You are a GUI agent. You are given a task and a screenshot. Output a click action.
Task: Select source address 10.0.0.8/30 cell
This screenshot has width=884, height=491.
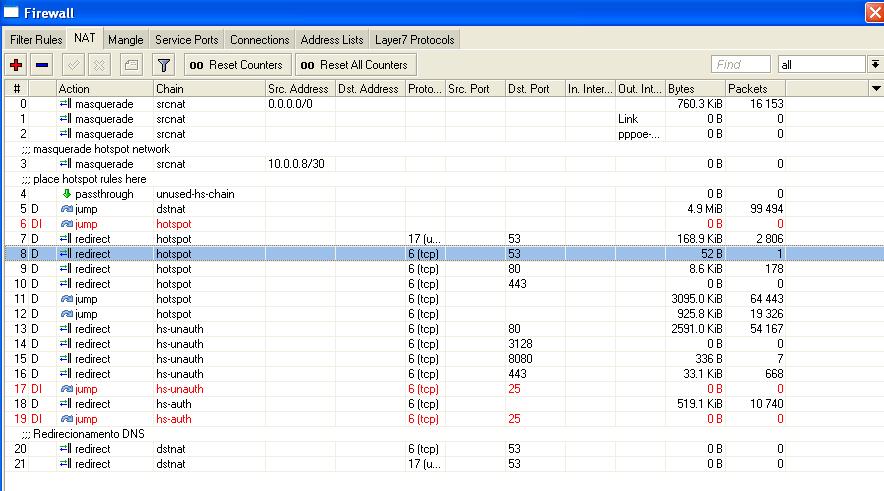pyautogui.click(x=296, y=164)
